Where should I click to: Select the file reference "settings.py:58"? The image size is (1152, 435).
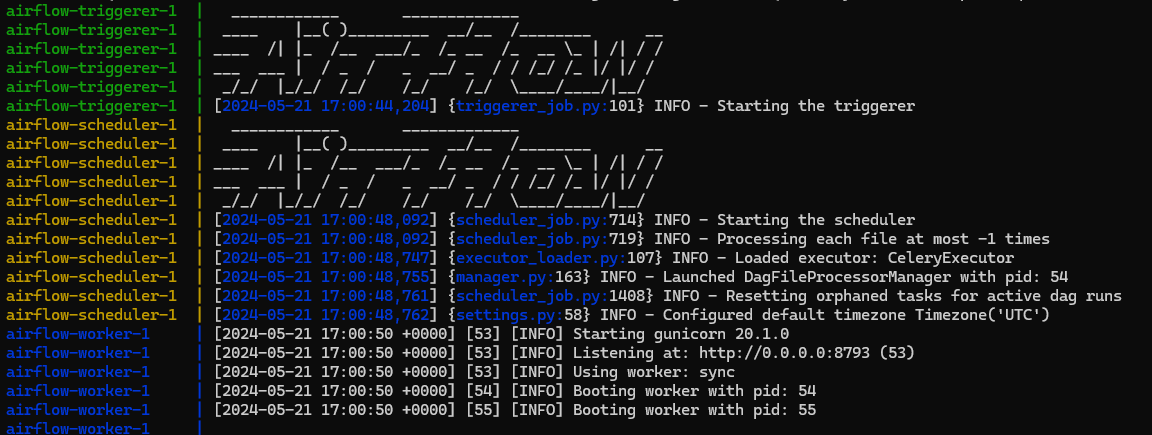tap(519, 315)
